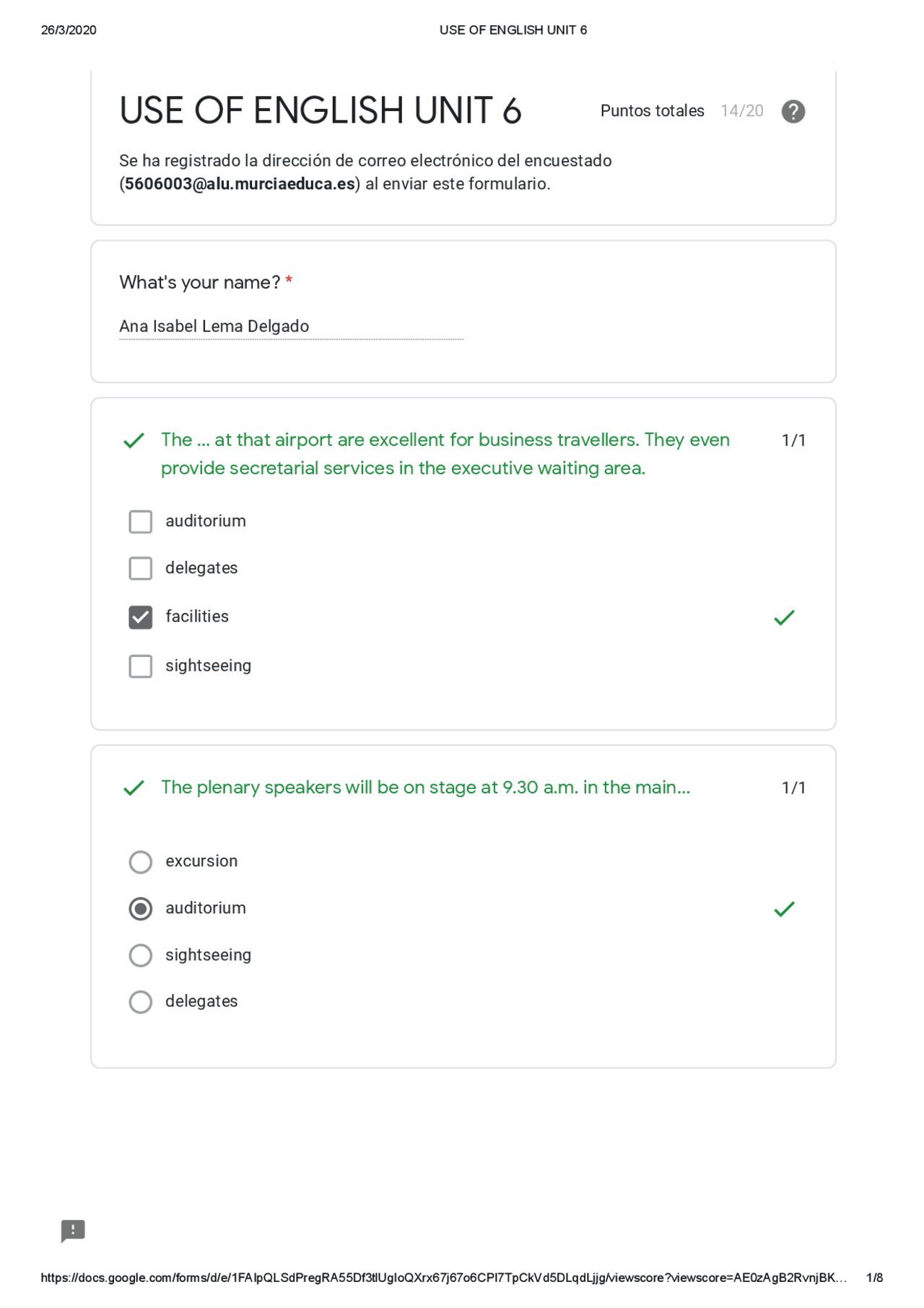Click the email address 5606003@alu.murciaeduca.es
This screenshot has width=924, height=1308.
pos(240,184)
